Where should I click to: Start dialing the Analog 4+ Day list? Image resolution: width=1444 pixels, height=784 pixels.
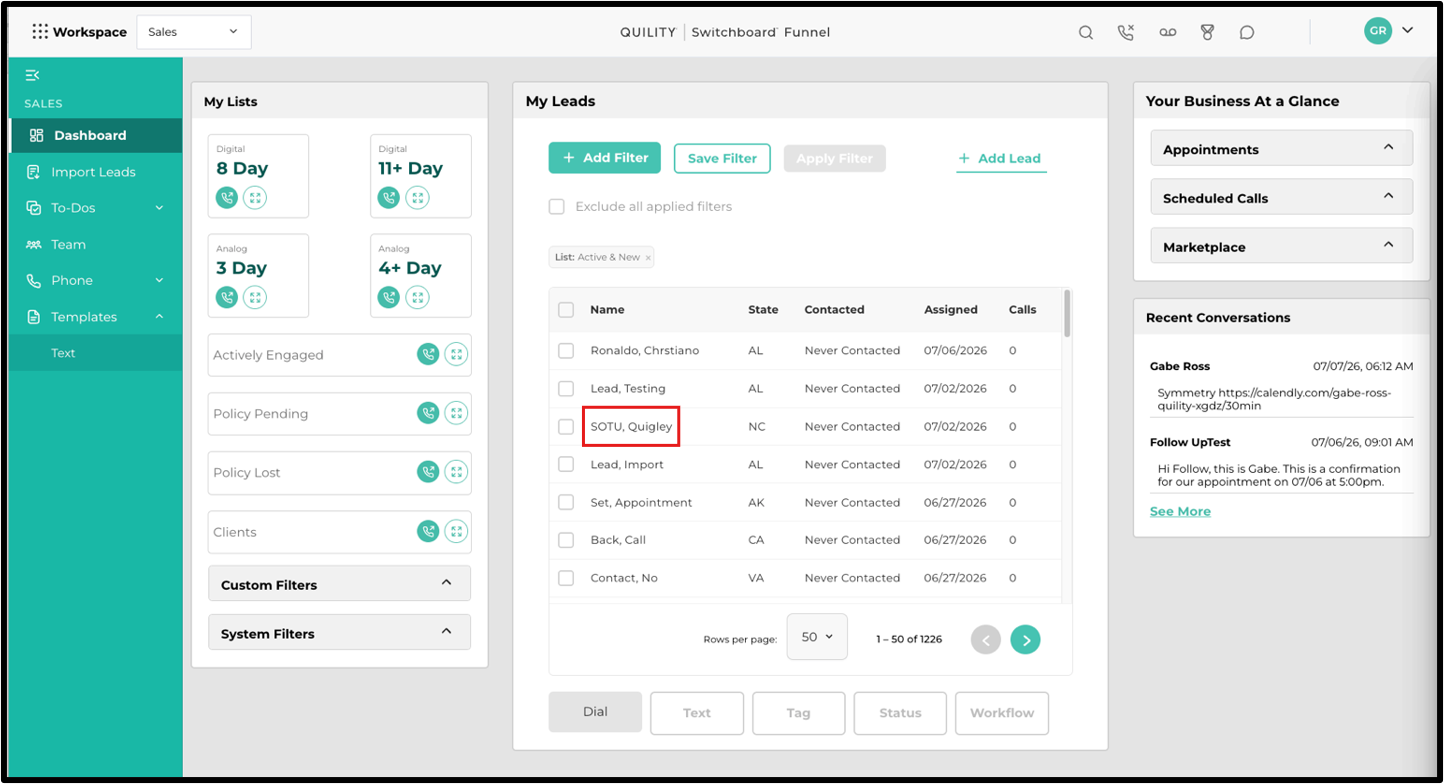pos(389,297)
